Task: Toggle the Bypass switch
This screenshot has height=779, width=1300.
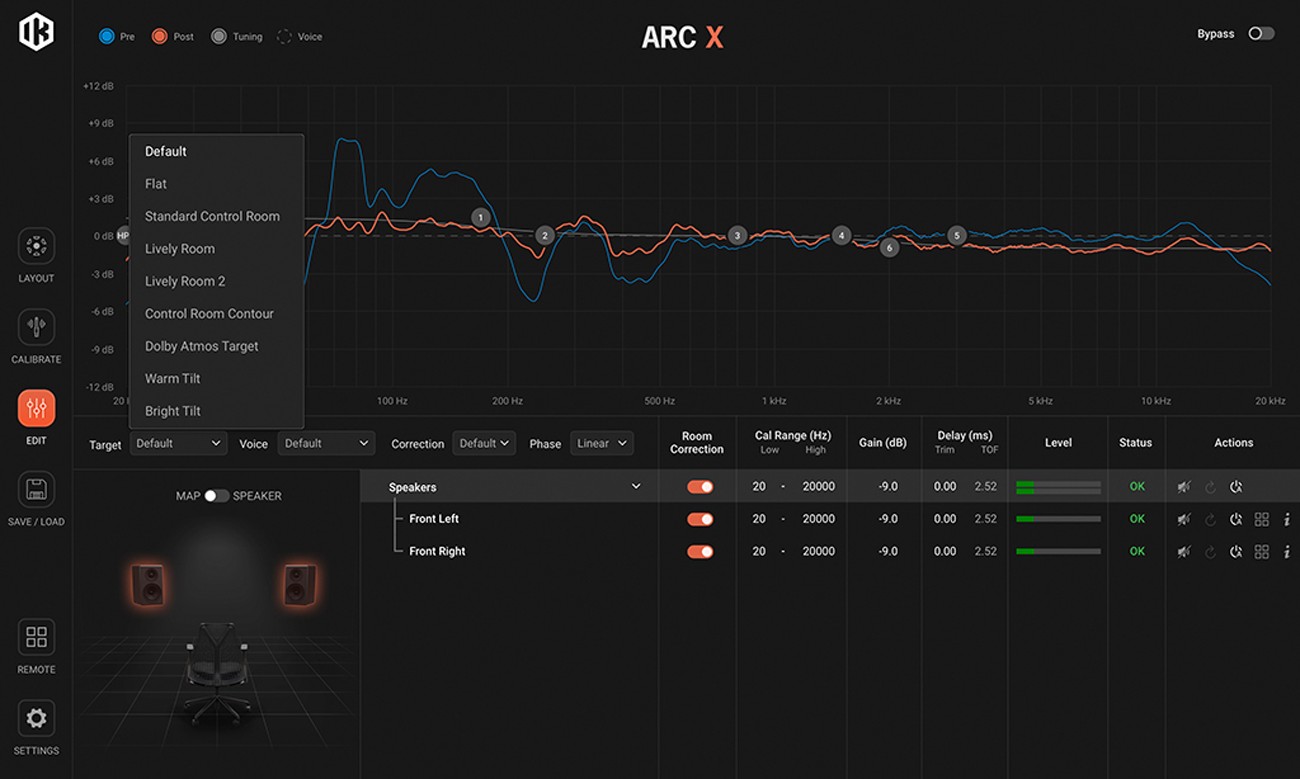Action: click(1261, 33)
